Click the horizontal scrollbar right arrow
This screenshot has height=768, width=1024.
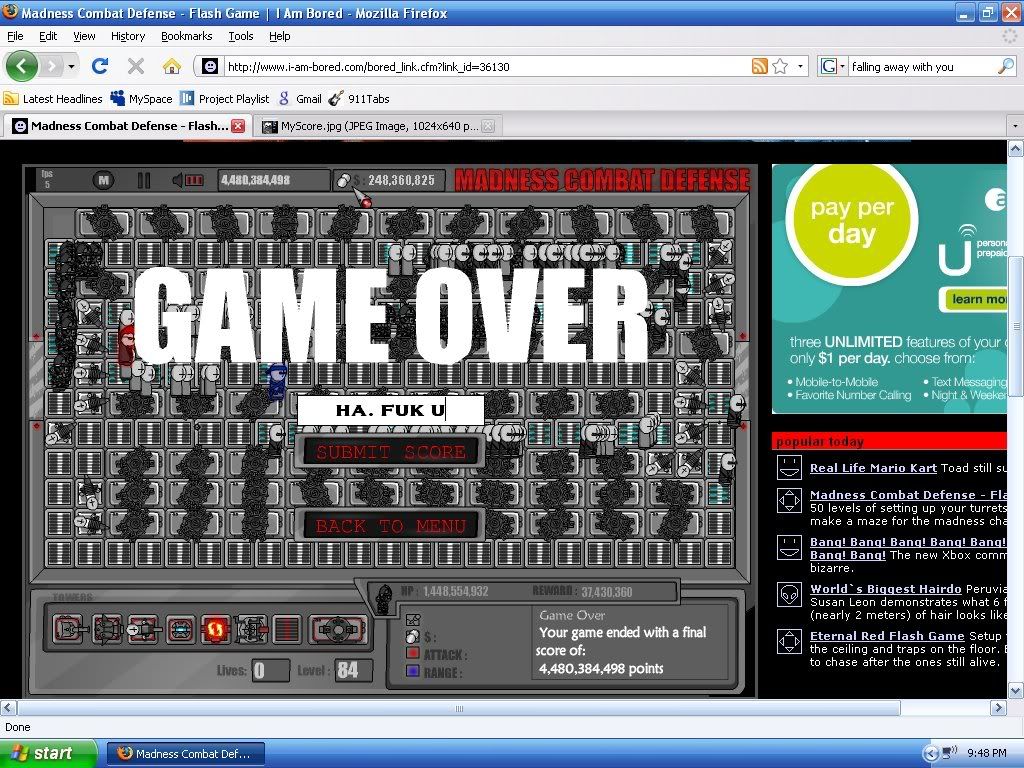pyautogui.click(x=998, y=708)
